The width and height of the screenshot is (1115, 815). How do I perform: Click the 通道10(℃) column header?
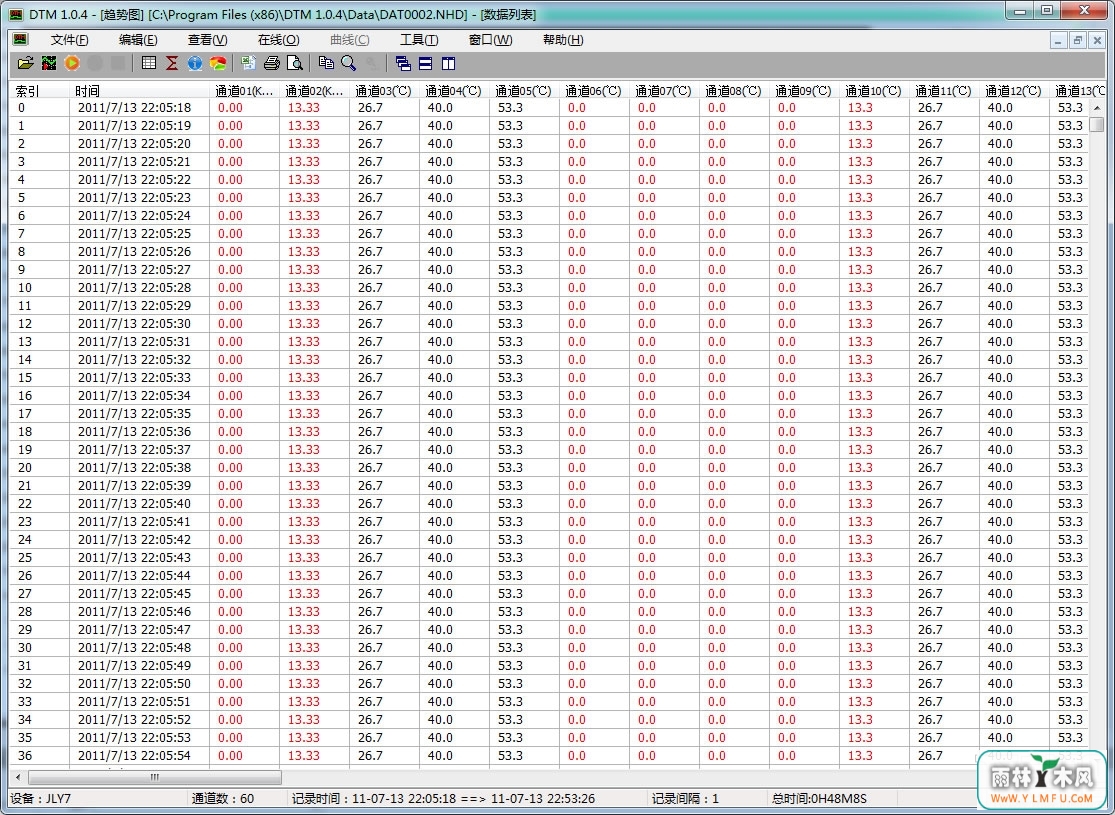point(874,91)
